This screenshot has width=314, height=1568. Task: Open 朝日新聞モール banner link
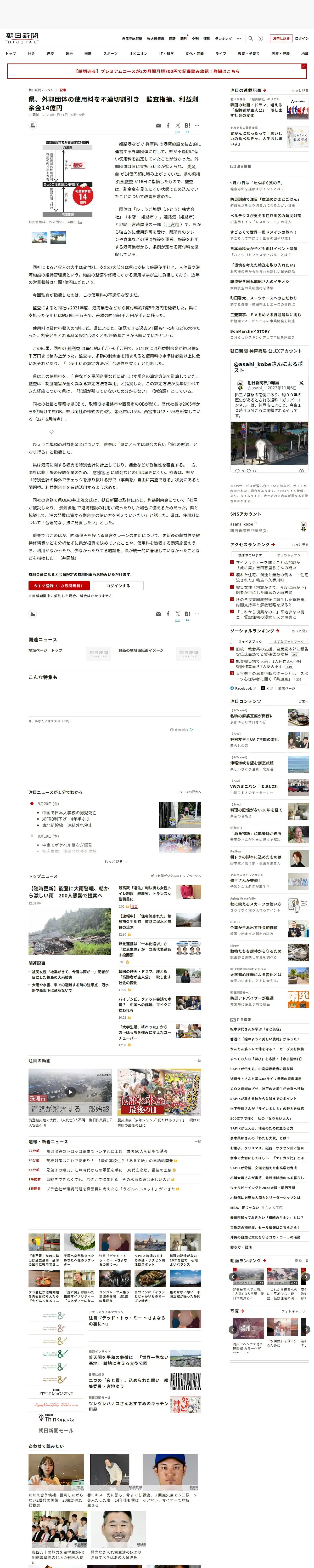coord(56,1431)
